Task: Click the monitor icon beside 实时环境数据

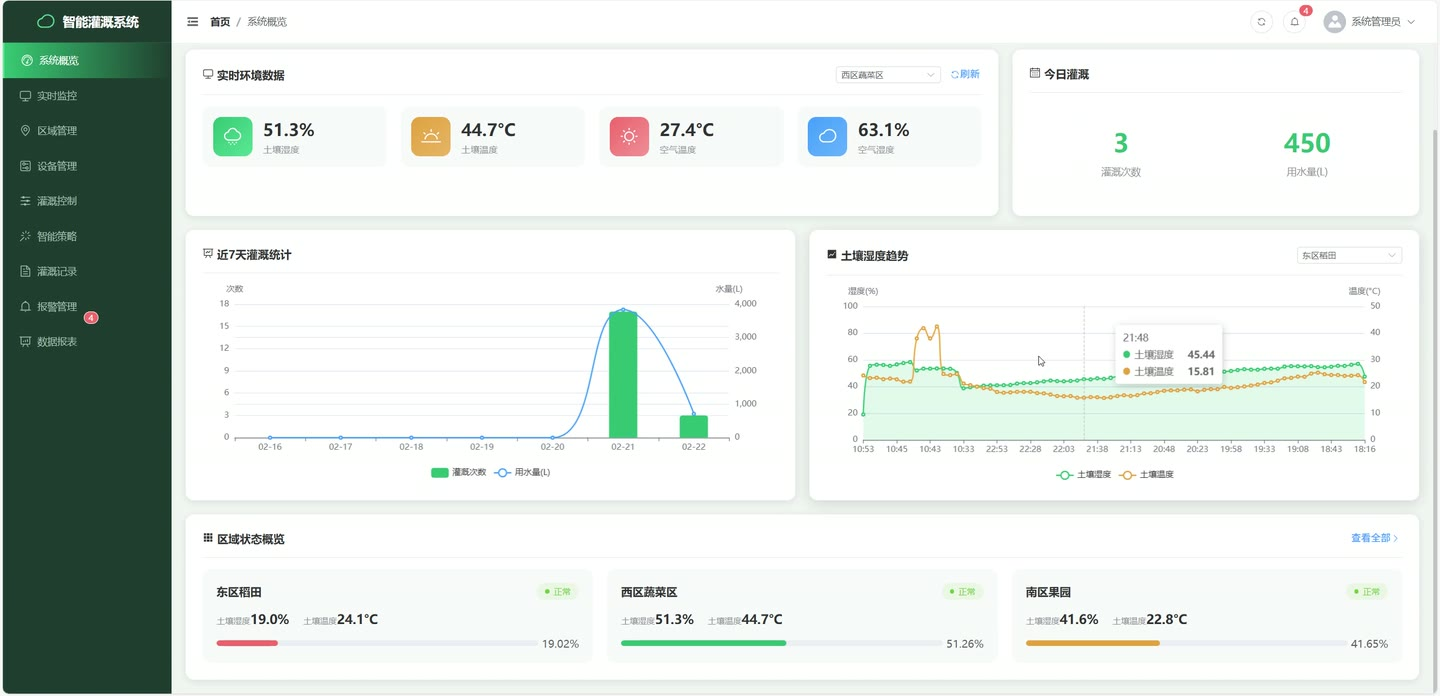Action: point(208,74)
